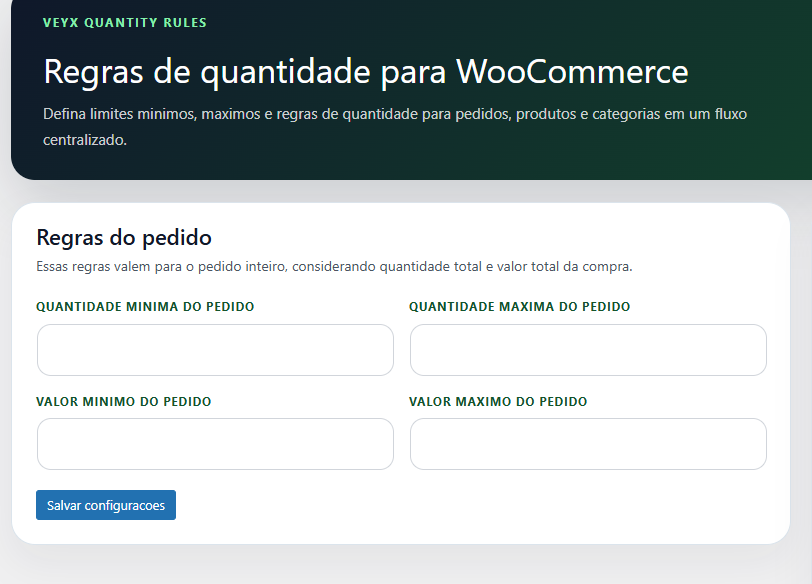Click the Valor maximo do pedido input field
This screenshot has width=812, height=584.
point(588,444)
